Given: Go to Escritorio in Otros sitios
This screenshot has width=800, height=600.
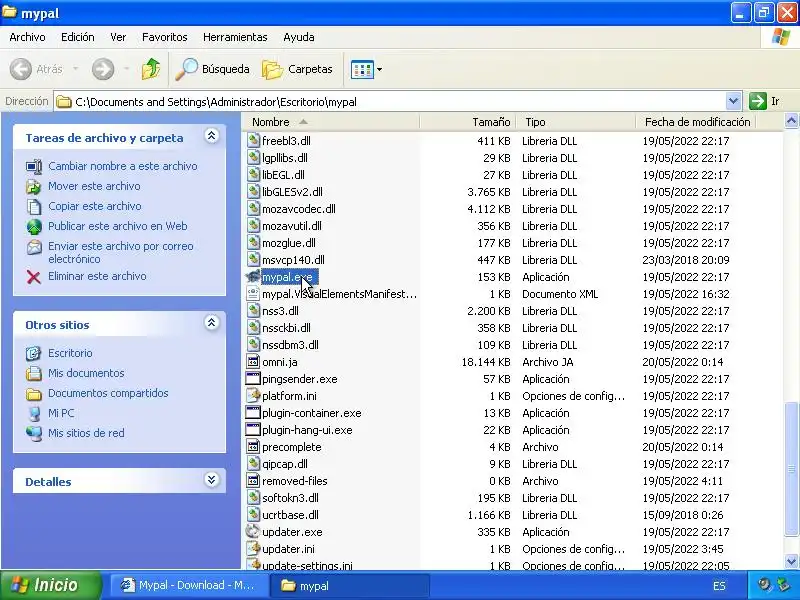Looking at the screenshot, I should click(70, 353).
